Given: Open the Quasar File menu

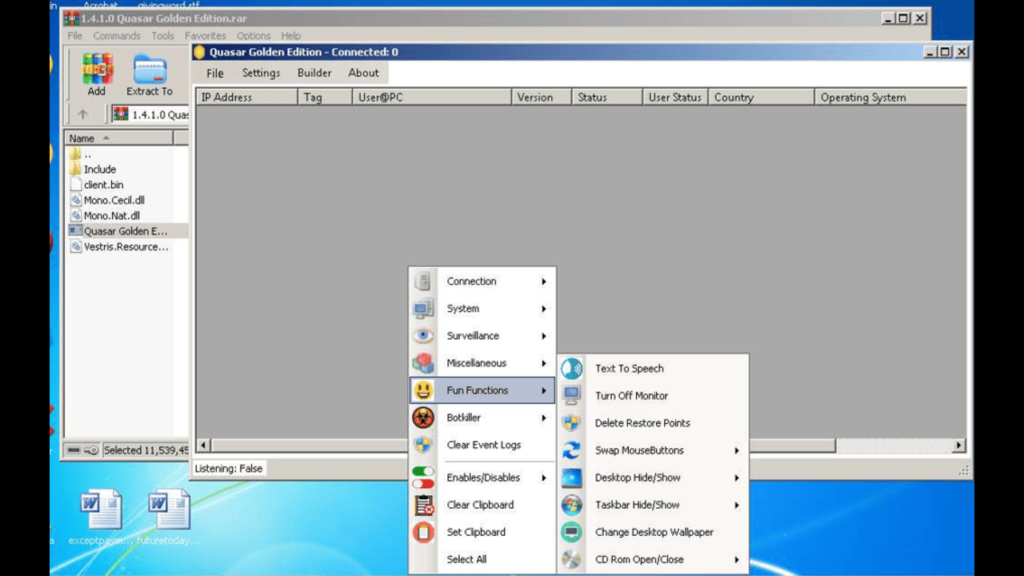Looking at the screenshot, I should (x=215, y=73).
